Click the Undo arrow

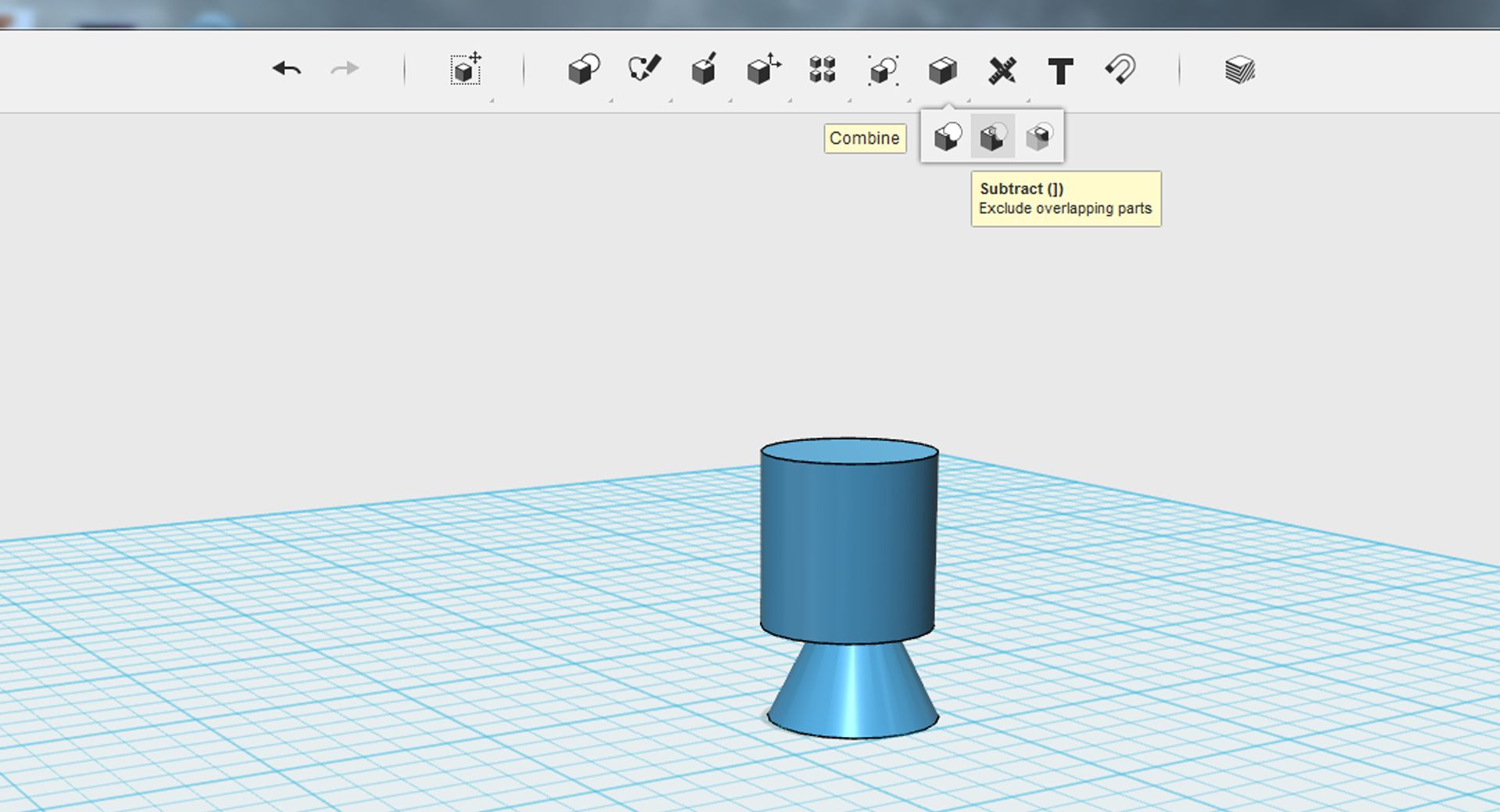tap(287, 69)
